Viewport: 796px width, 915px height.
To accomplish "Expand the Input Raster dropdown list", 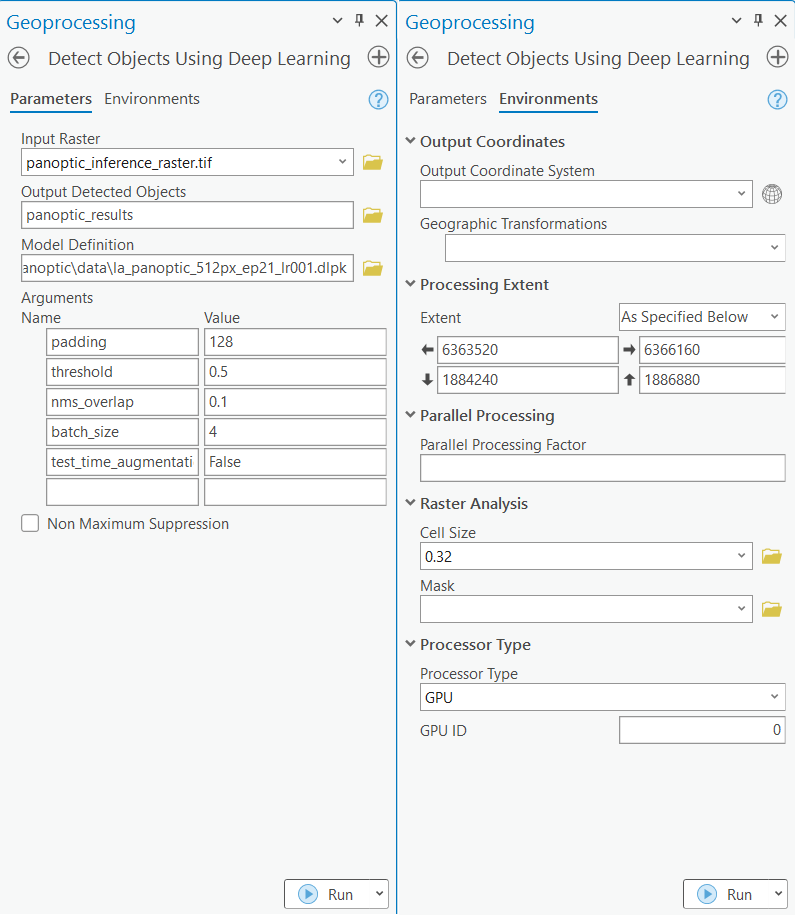I will [343, 162].
